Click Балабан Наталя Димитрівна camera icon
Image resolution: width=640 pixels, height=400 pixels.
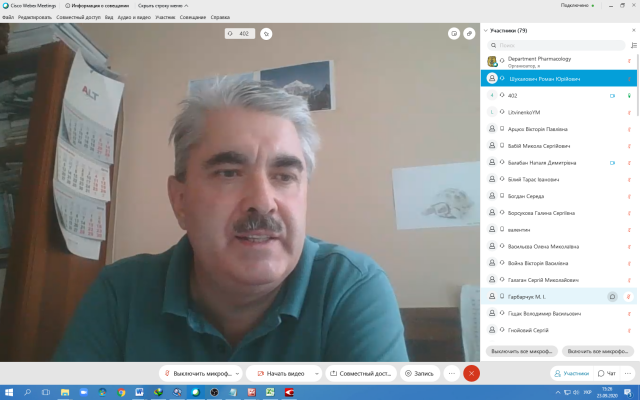coord(612,162)
